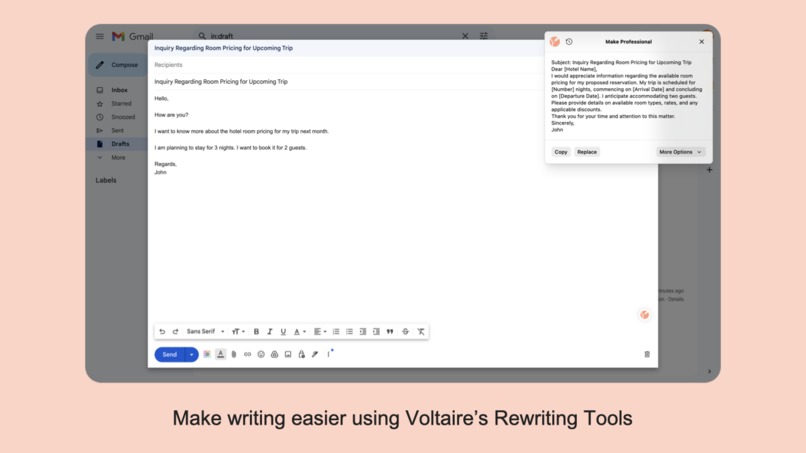806x453 pixels.
Task: Click the blue Send button
Action: (170, 354)
